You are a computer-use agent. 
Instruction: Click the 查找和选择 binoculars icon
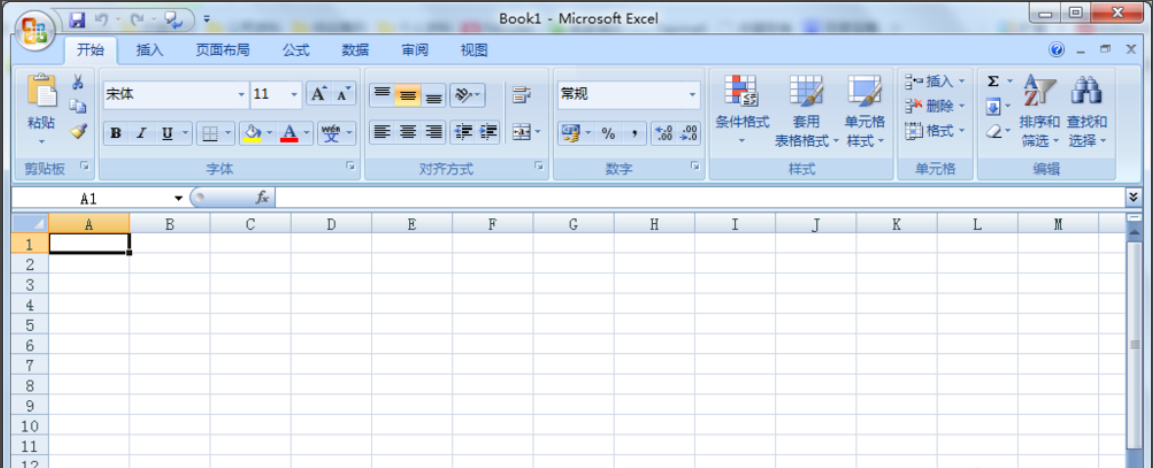point(1086,92)
